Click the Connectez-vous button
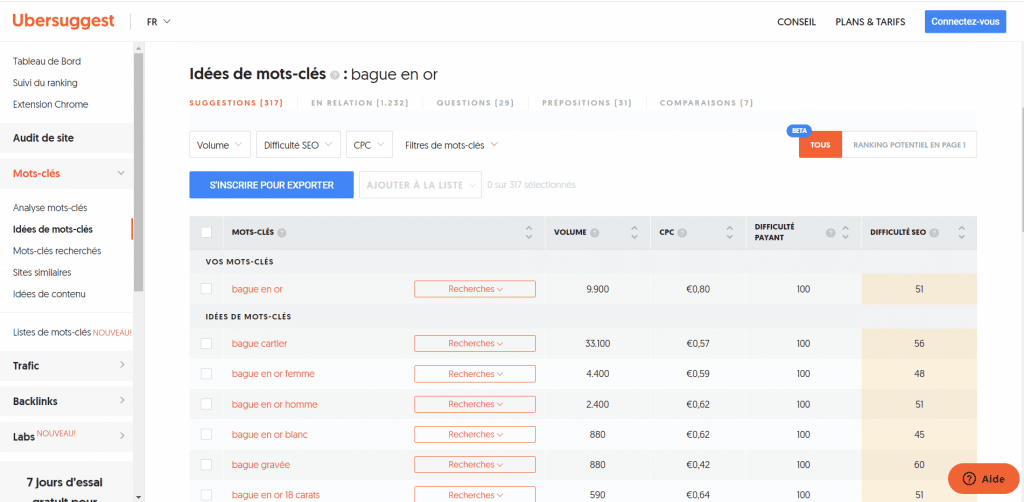This screenshot has width=1024, height=502. pyautogui.click(x=964, y=22)
